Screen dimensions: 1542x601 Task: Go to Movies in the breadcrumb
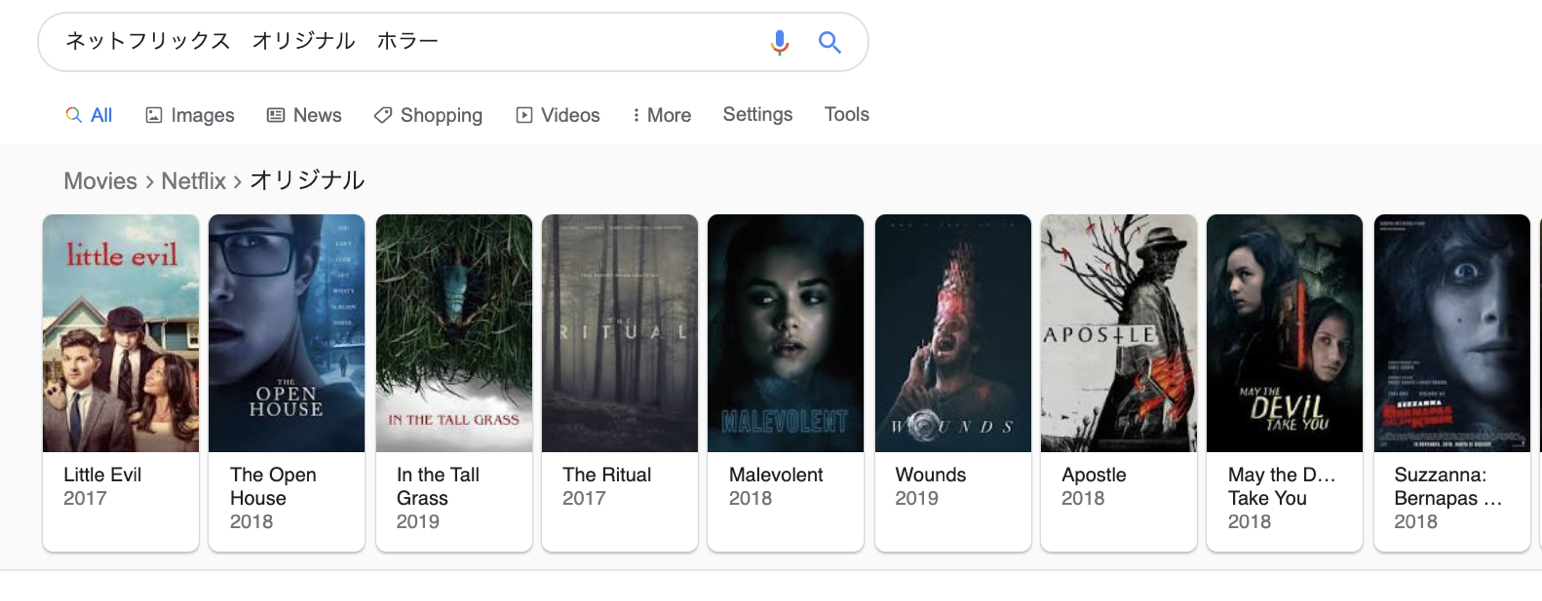pyautogui.click(x=100, y=181)
